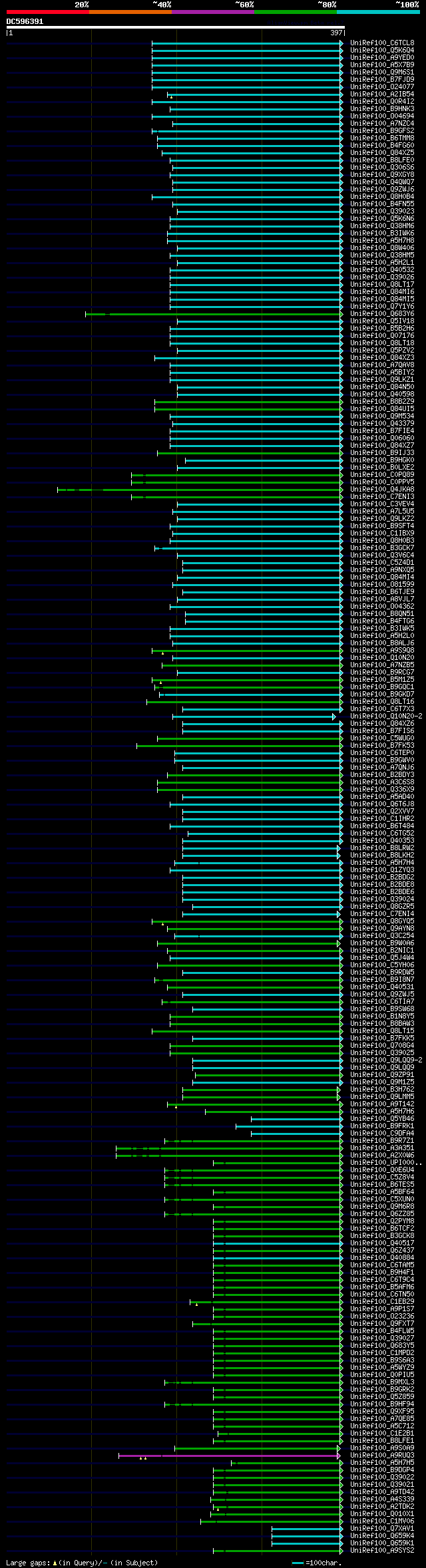Click the white query sequence bar
The height and width of the screenshot is (1568, 426).
click(176, 27)
